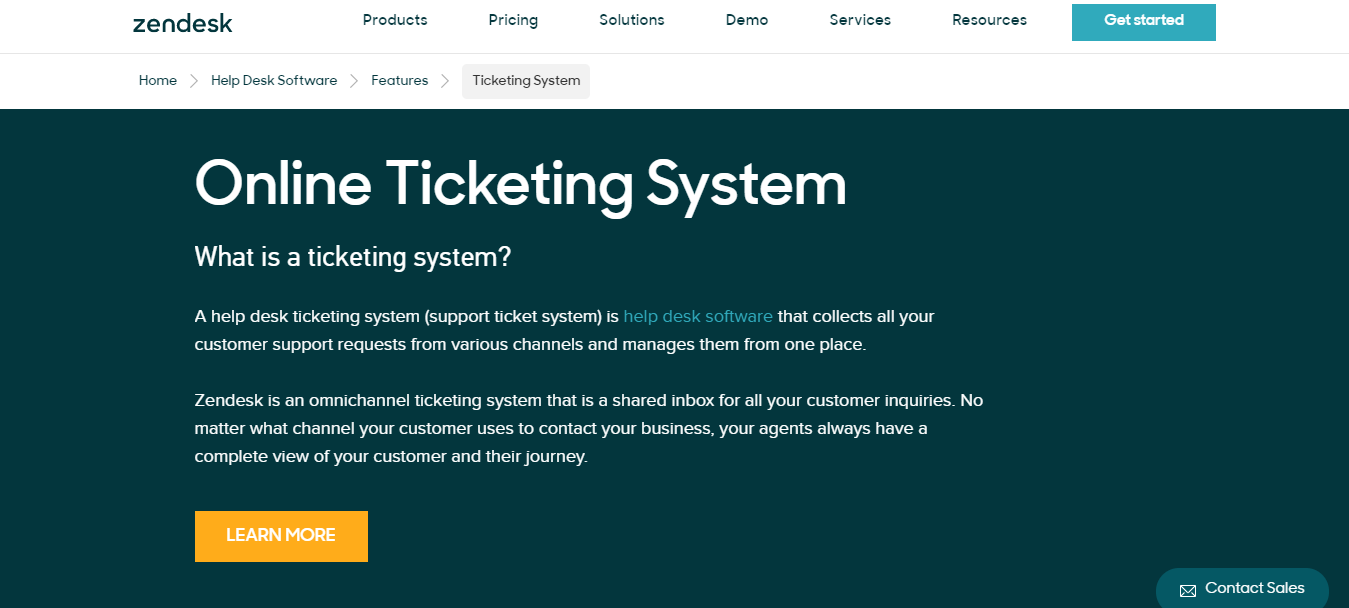Viewport: 1349px width, 608px height.
Task: Open Help Desk Software breadcrumb link
Action: pyautogui.click(x=274, y=80)
